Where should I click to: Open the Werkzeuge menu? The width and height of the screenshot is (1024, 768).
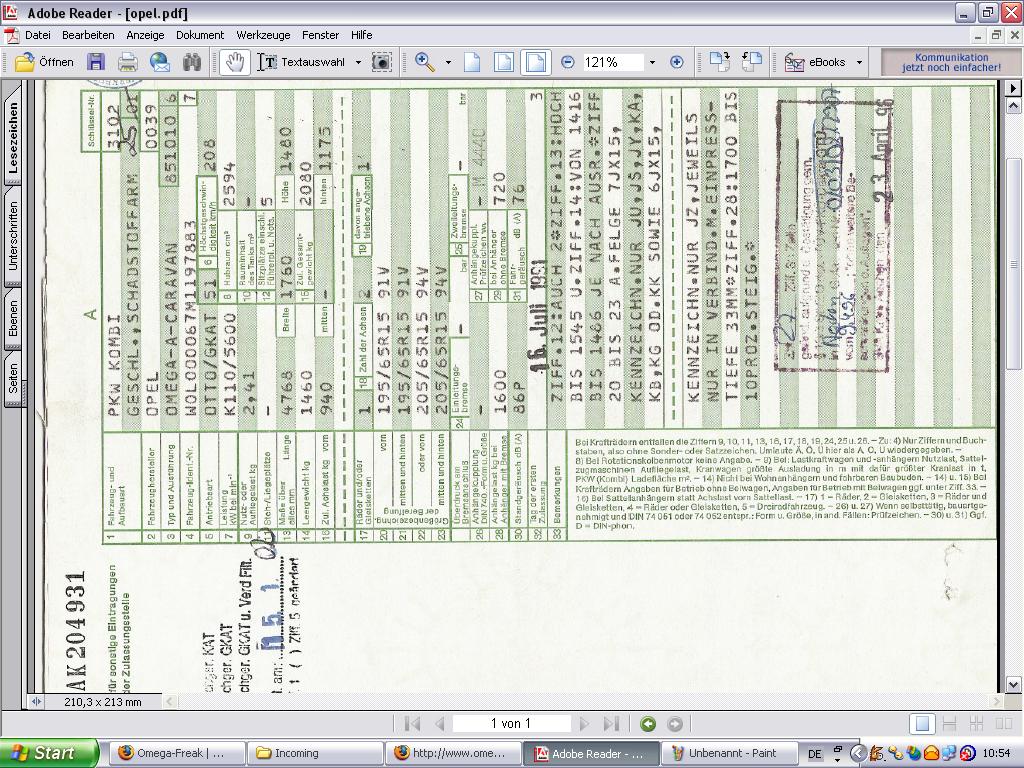click(x=264, y=34)
